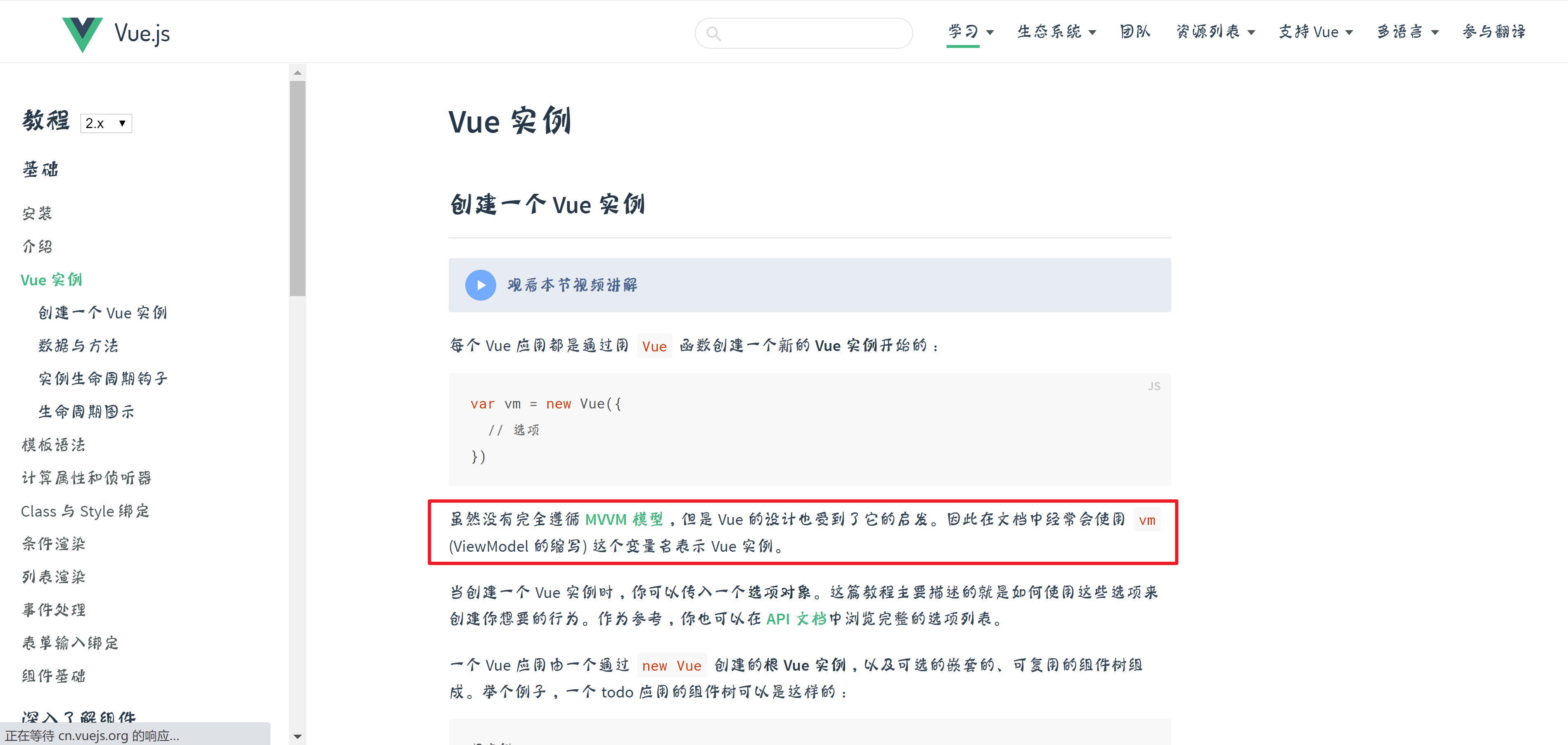Click the sidebar scrollbar down arrow

(x=297, y=736)
